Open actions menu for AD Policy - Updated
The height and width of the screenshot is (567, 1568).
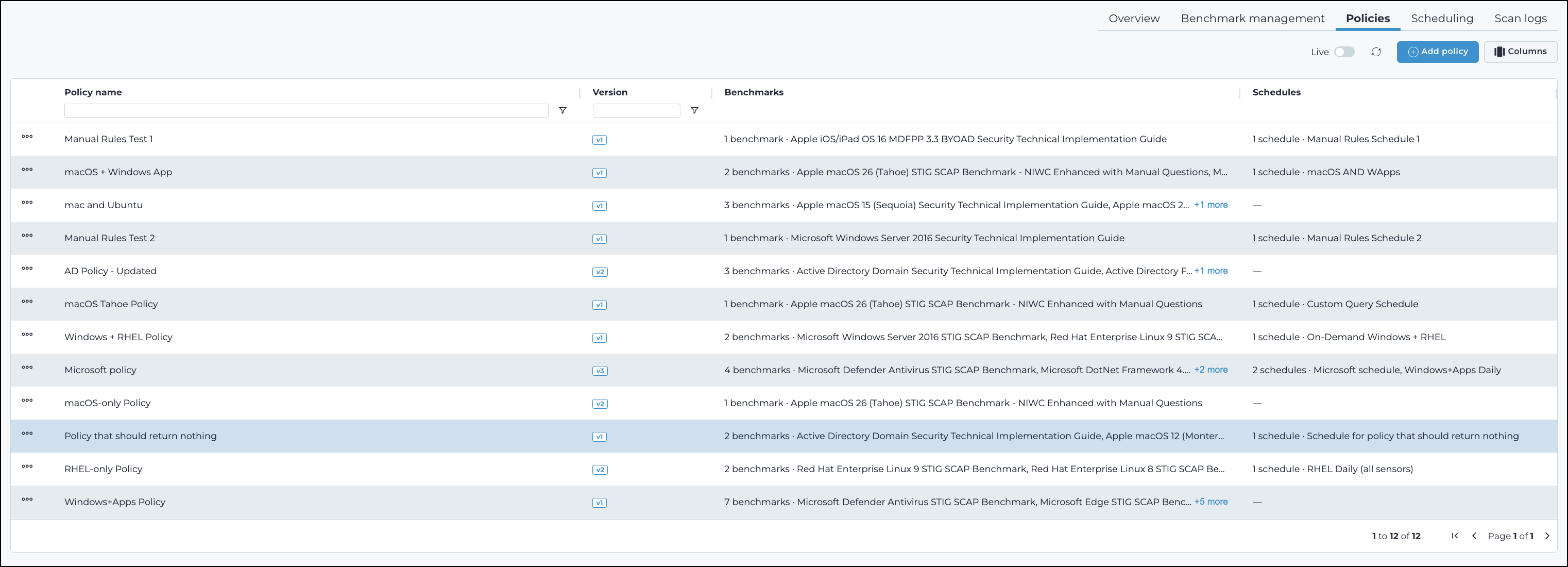tap(27, 269)
